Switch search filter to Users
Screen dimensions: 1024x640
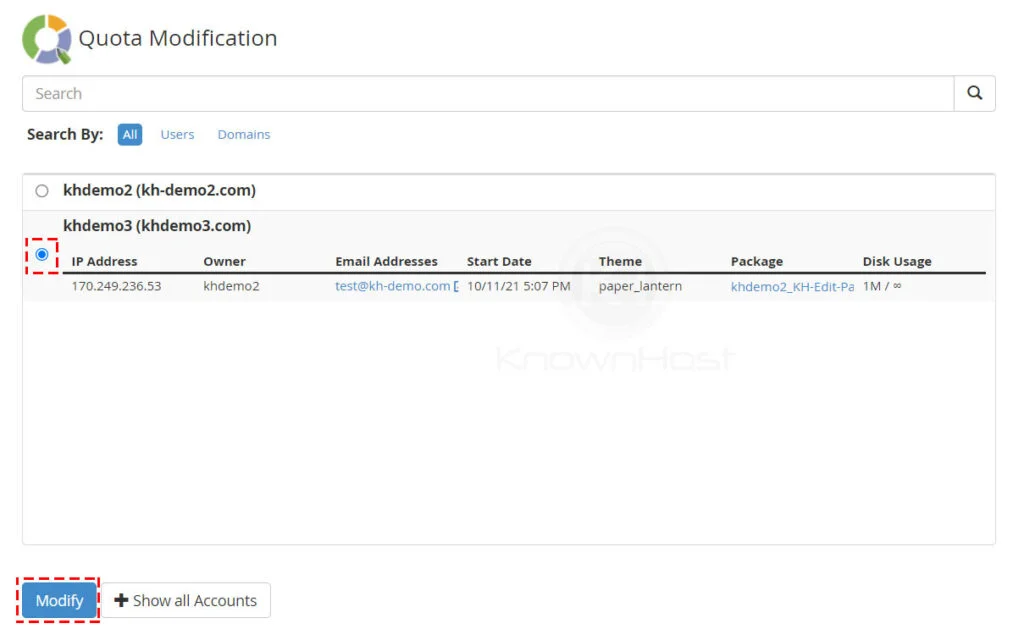tap(177, 135)
